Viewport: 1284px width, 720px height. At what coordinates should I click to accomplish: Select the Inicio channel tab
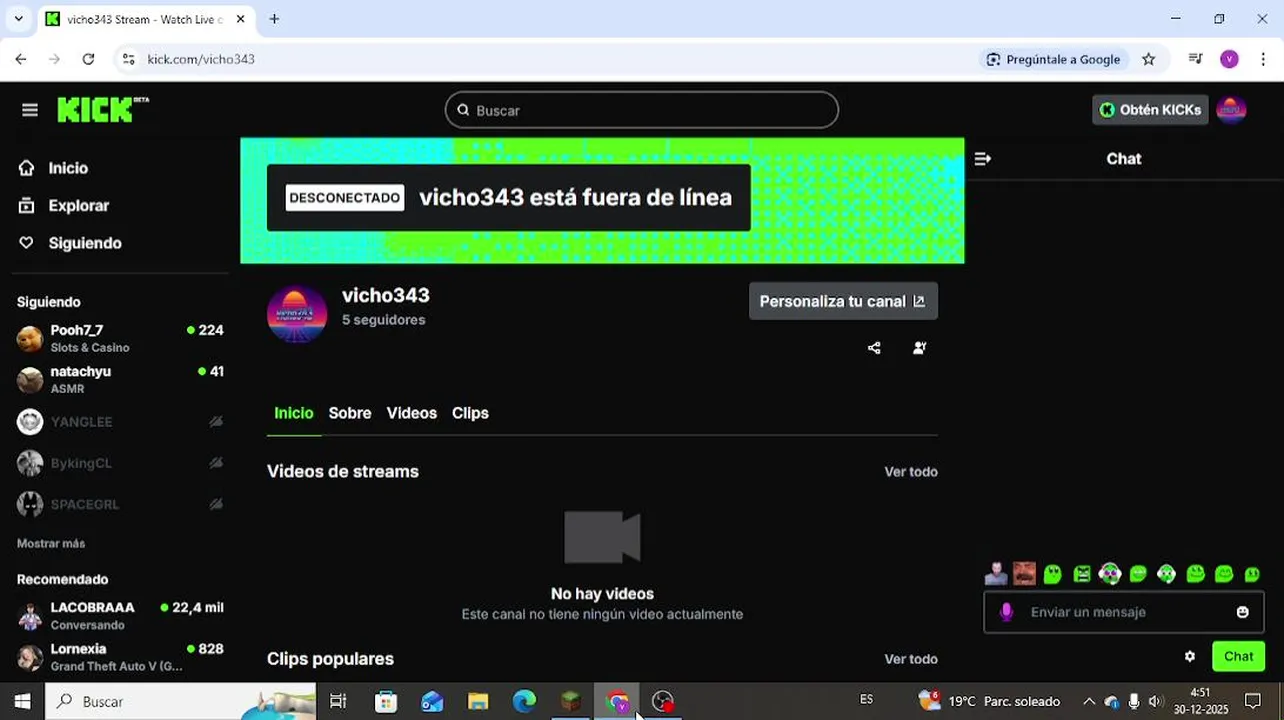coord(294,413)
